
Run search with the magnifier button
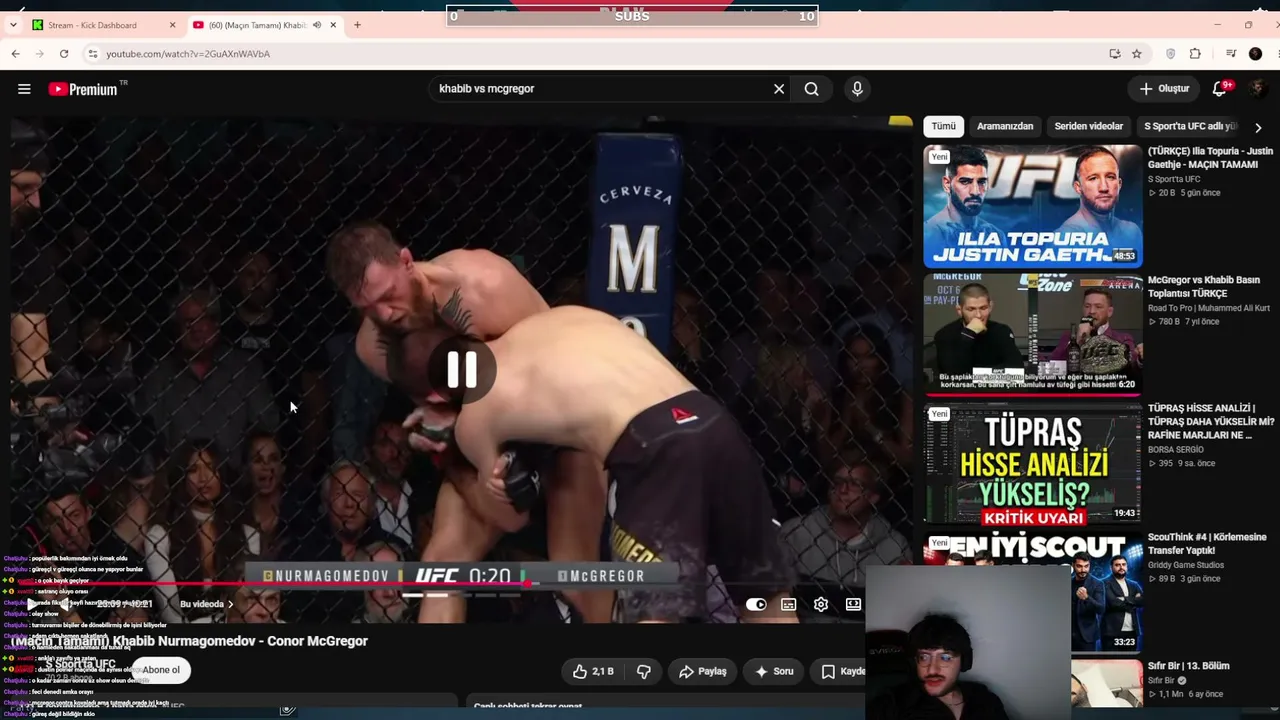point(812,89)
